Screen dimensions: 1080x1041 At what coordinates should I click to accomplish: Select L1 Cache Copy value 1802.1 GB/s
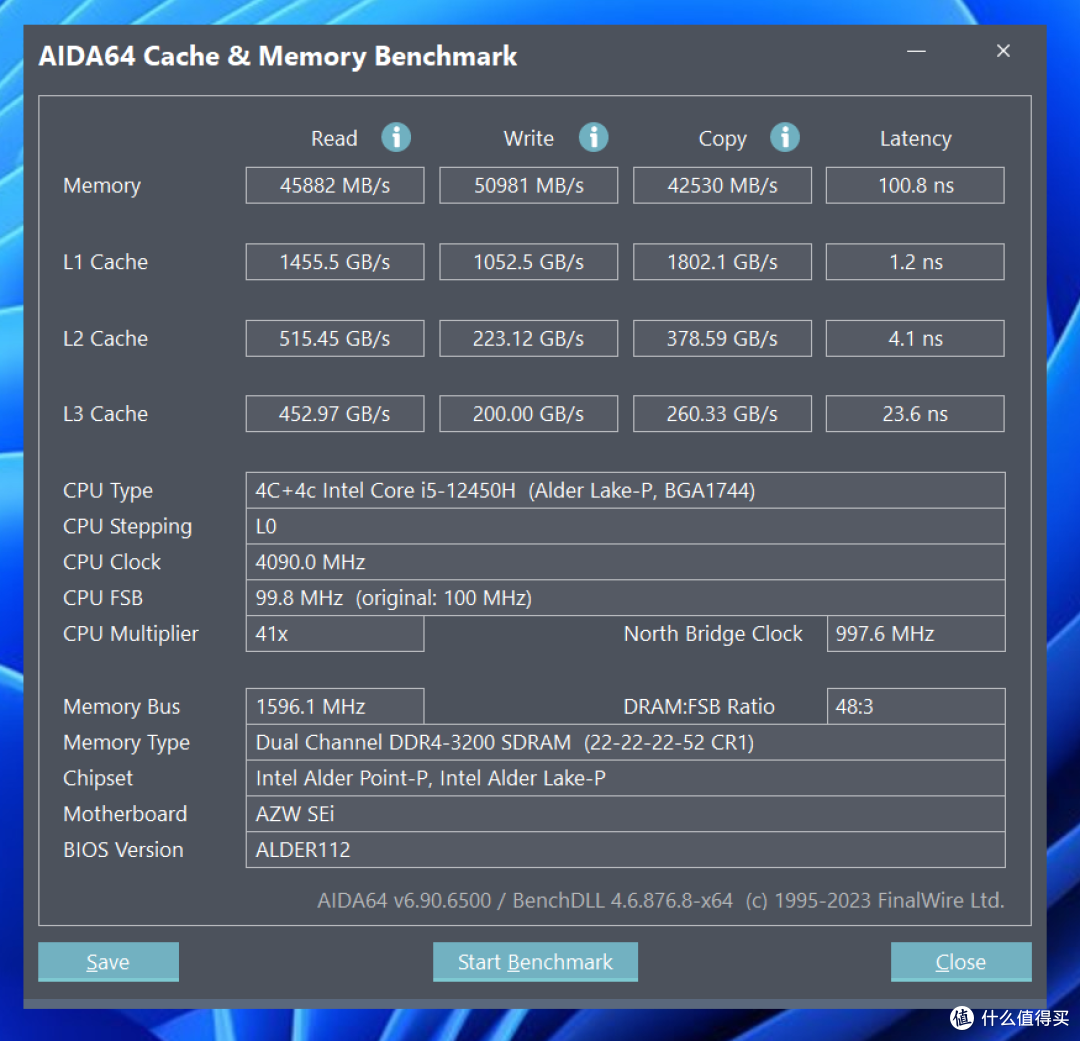tap(722, 262)
